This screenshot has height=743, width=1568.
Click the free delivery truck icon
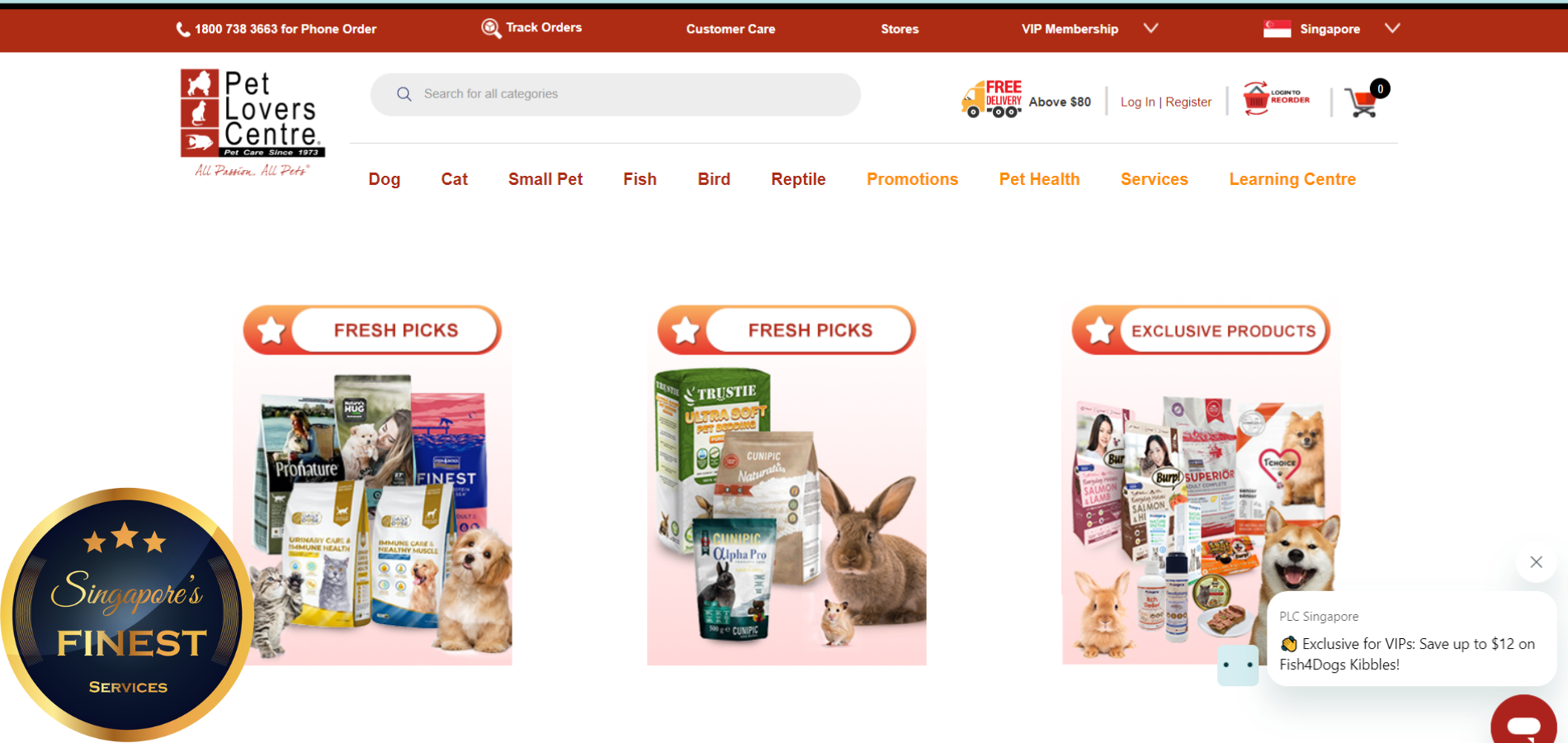click(991, 100)
